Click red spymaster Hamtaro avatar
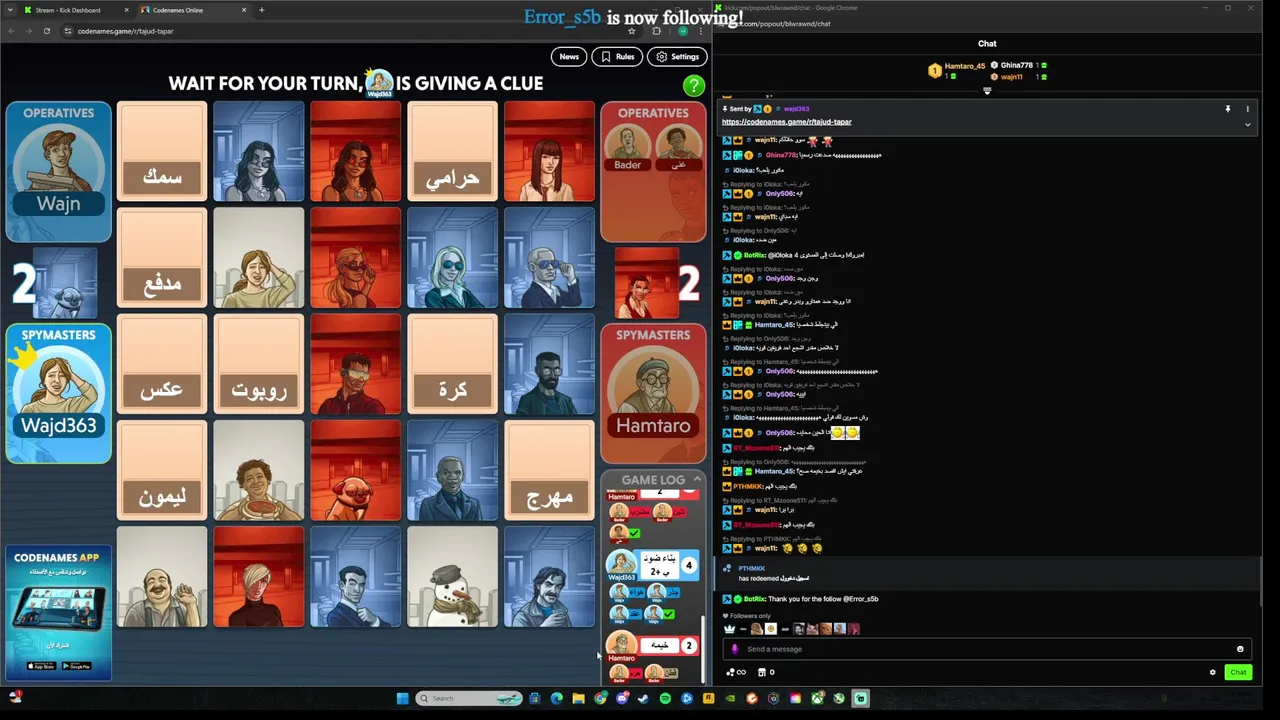Screen dimensions: 1280x720 (653, 380)
